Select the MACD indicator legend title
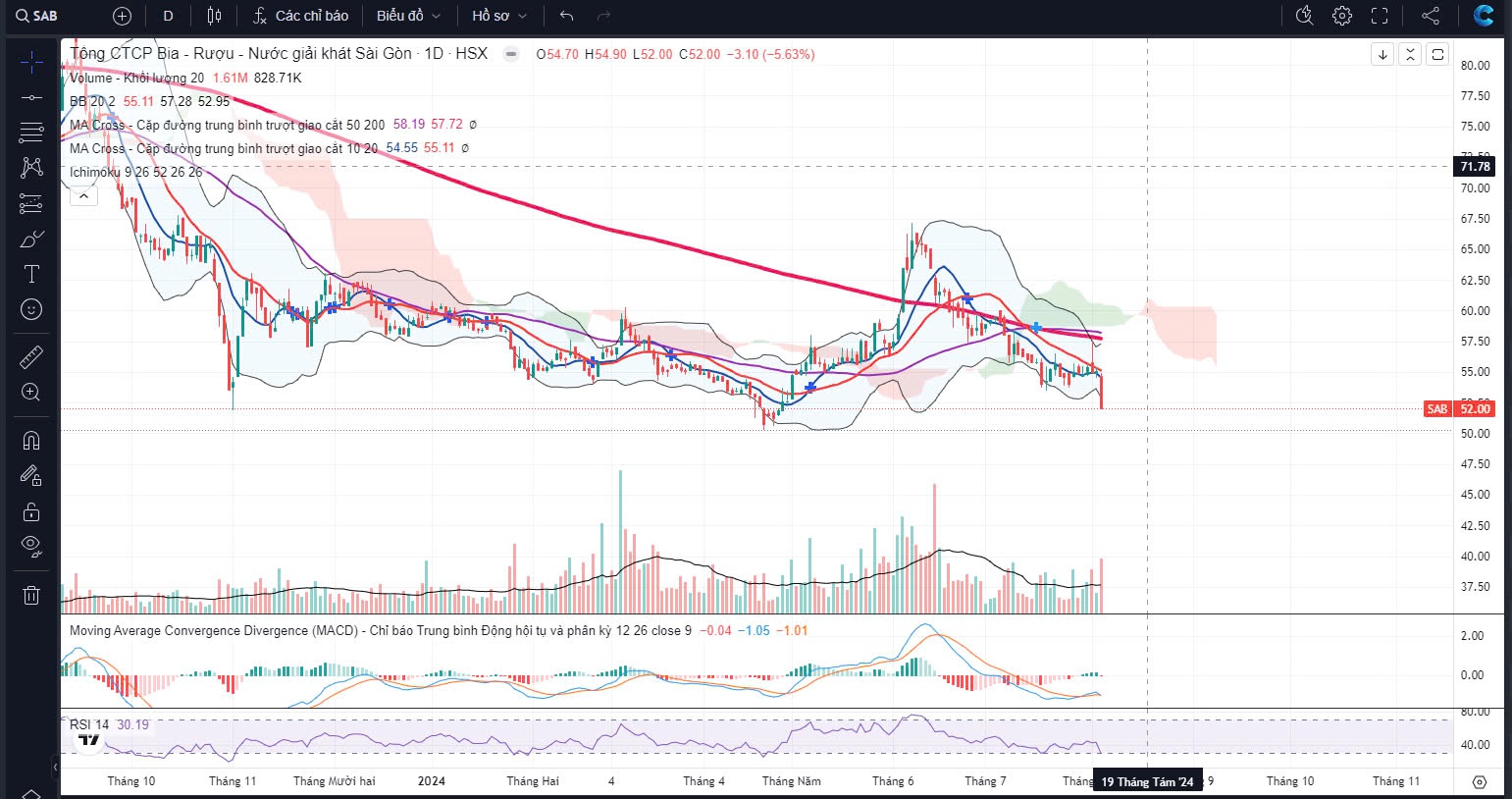The height and width of the screenshot is (799, 1512). pyautogui.click(x=381, y=630)
